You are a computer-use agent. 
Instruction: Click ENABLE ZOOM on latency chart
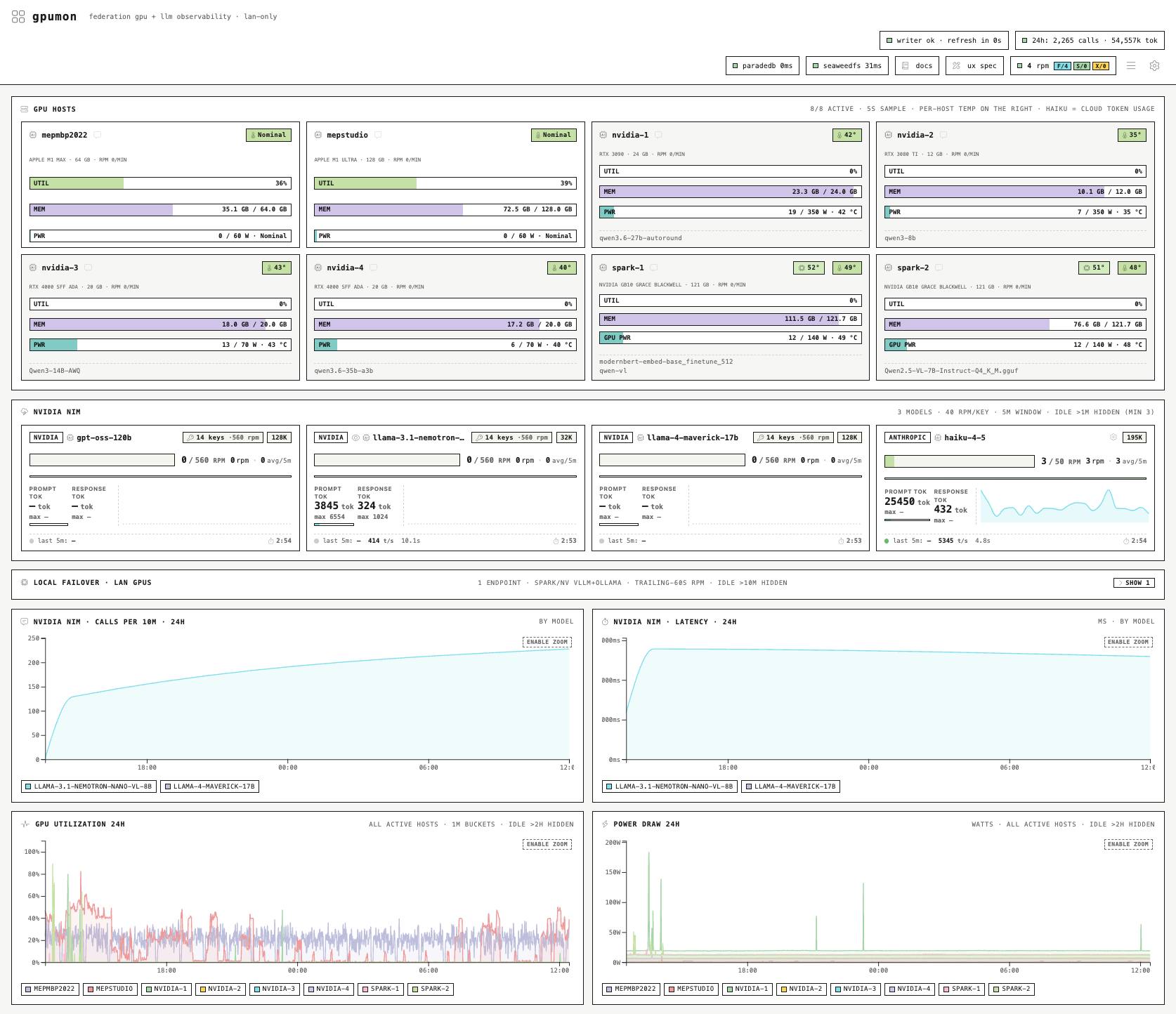1128,642
